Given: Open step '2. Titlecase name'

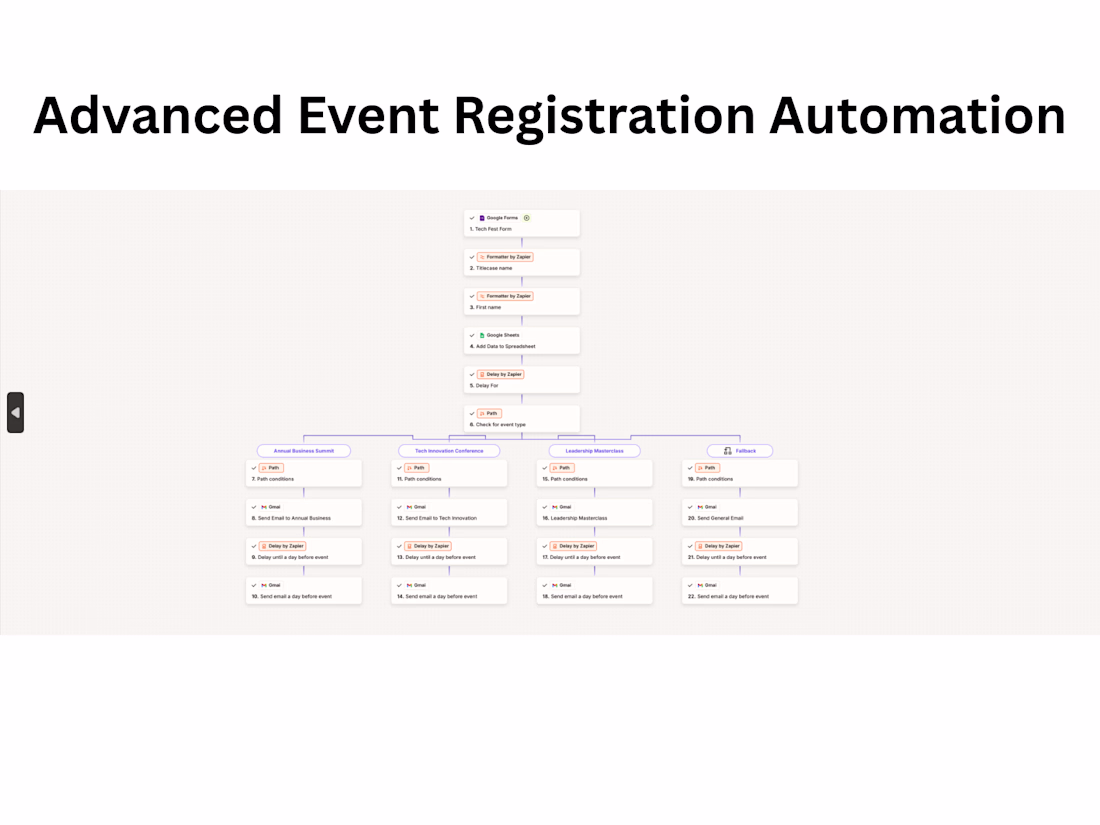Looking at the screenshot, I should (x=522, y=262).
